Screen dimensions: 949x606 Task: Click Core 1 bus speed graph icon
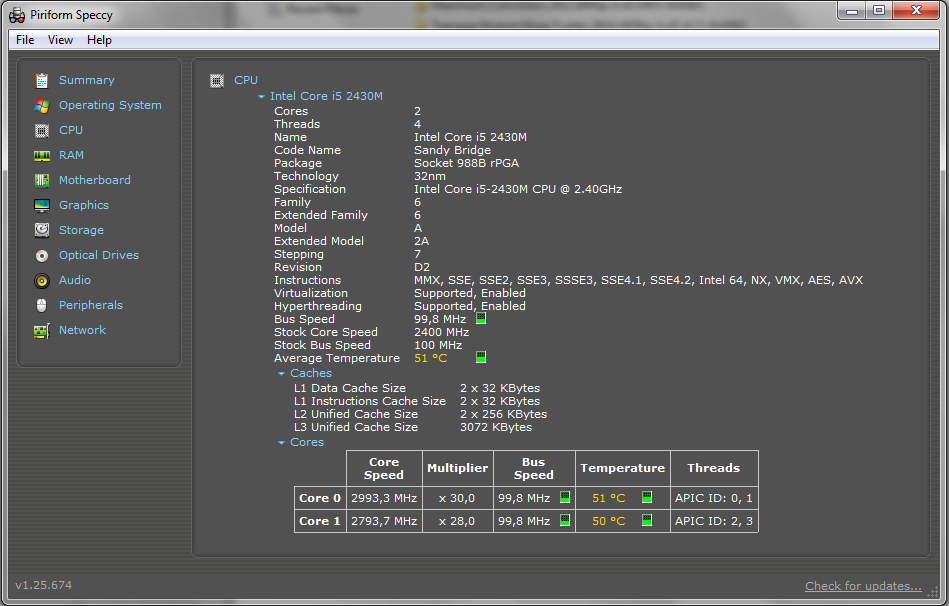[x=565, y=520]
